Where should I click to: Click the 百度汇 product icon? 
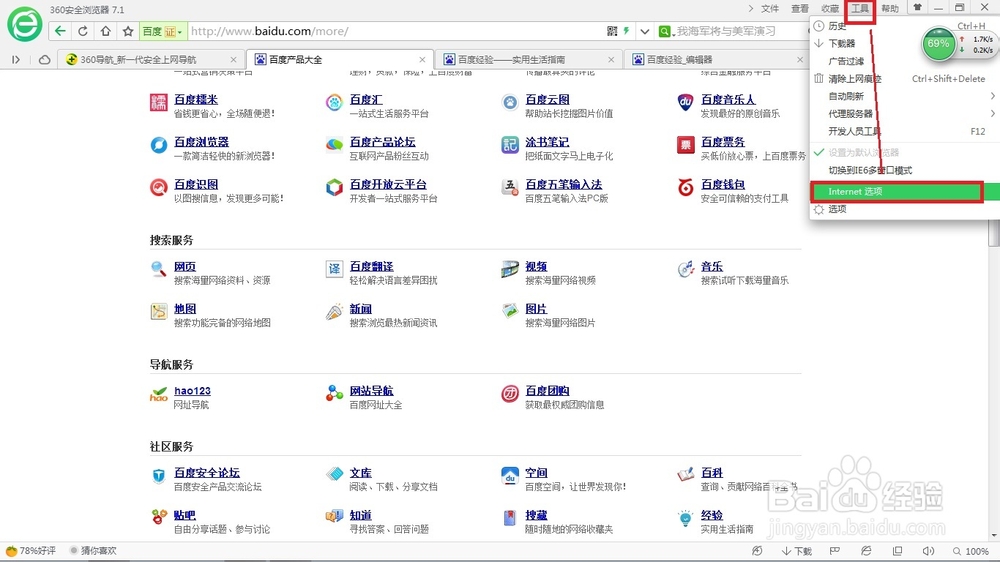pos(334,102)
